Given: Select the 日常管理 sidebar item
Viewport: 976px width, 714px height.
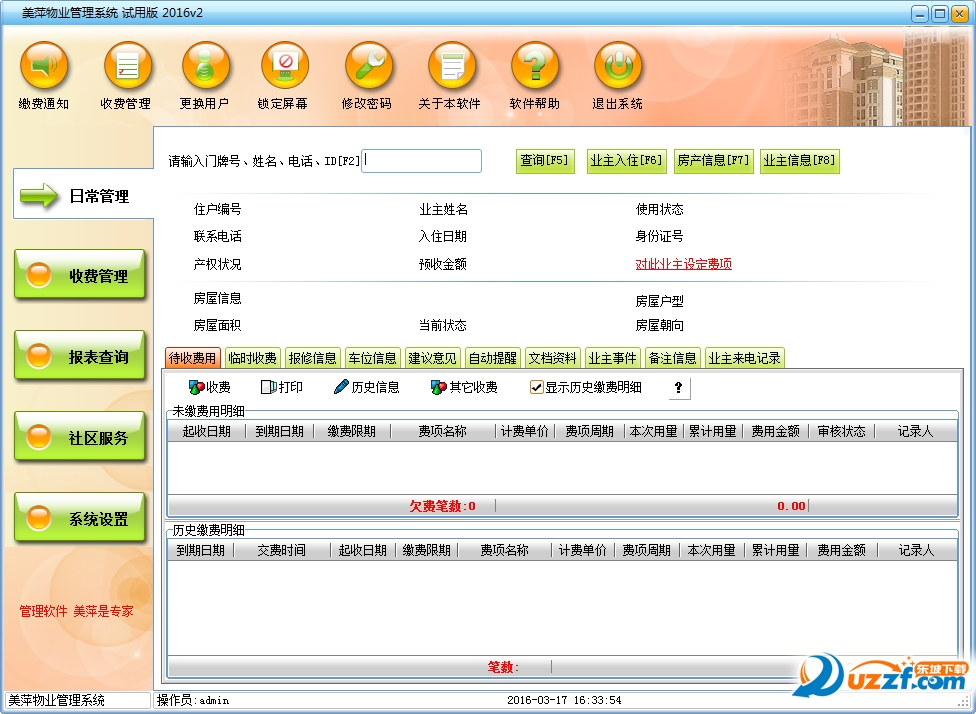Looking at the screenshot, I should point(83,195).
